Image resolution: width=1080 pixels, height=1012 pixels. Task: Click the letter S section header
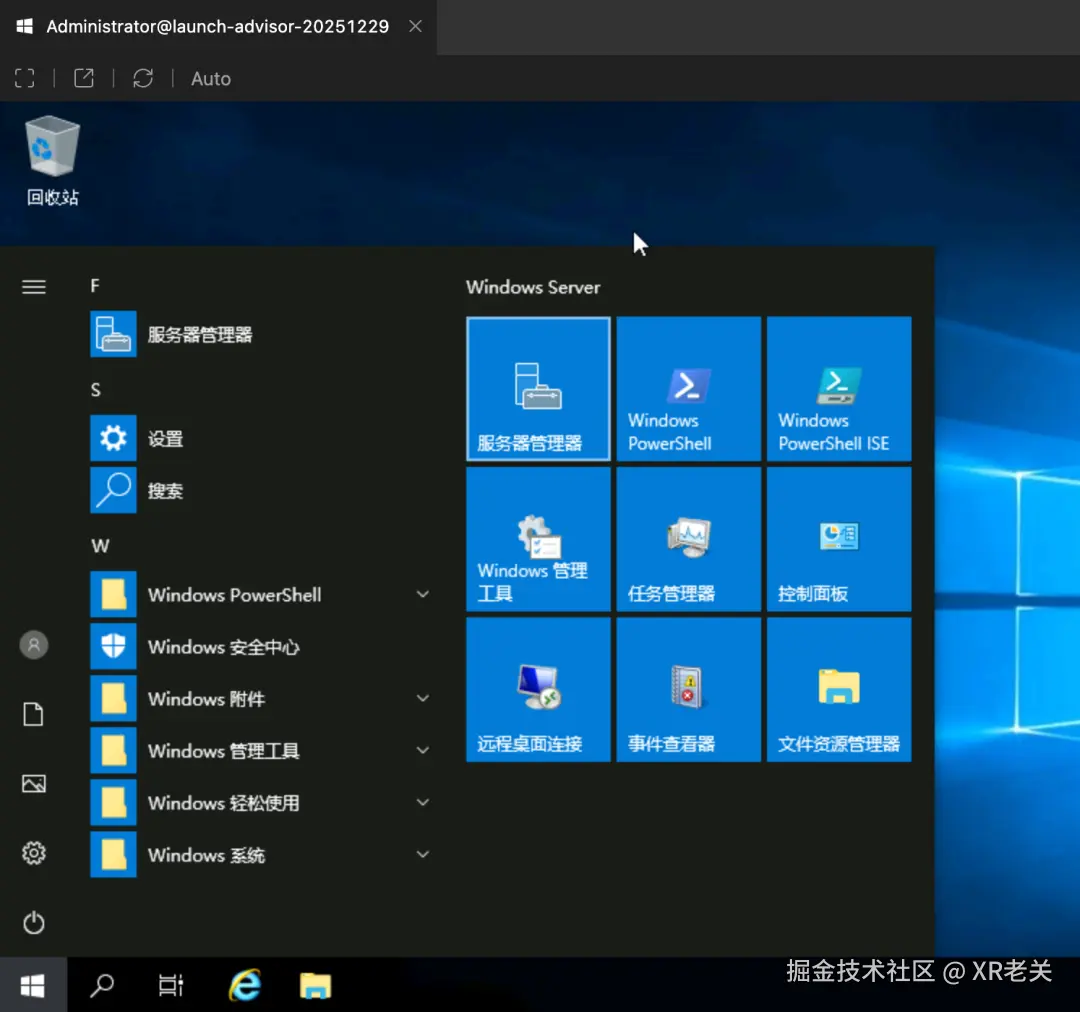(96, 390)
